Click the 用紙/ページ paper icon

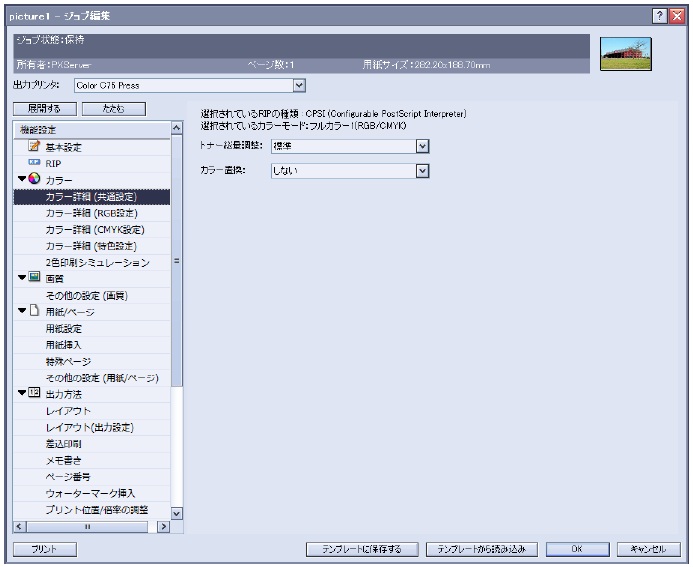[x=34, y=311]
